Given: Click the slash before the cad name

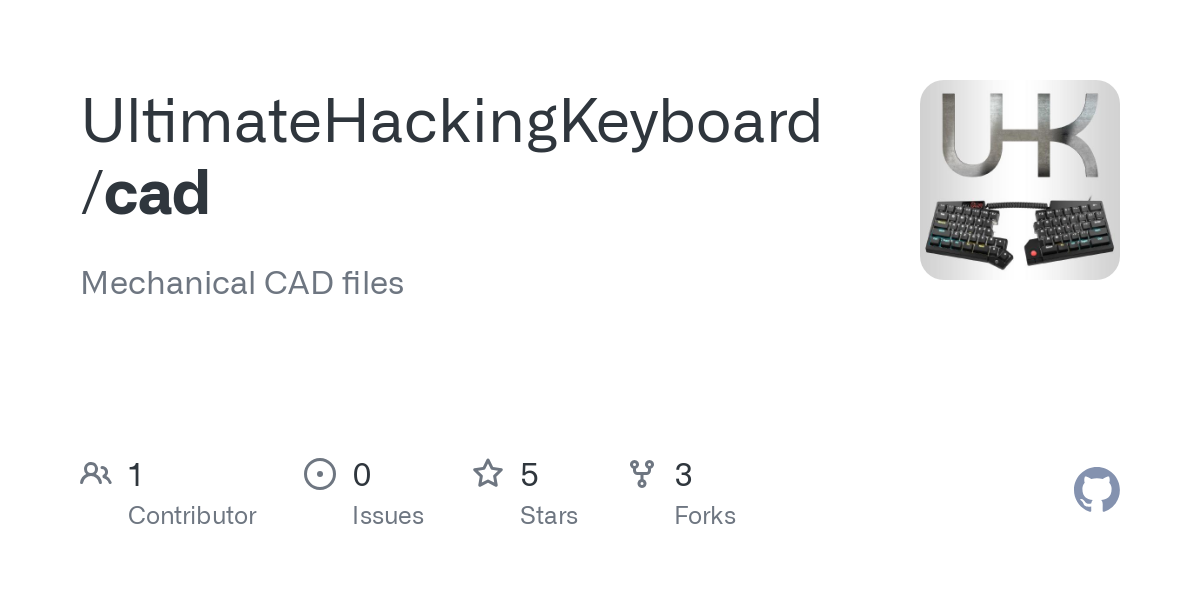Looking at the screenshot, I should (91, 193).
